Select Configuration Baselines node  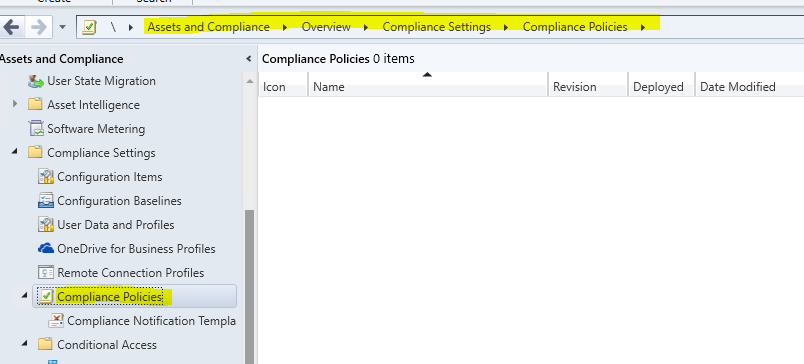click(119, 201)
